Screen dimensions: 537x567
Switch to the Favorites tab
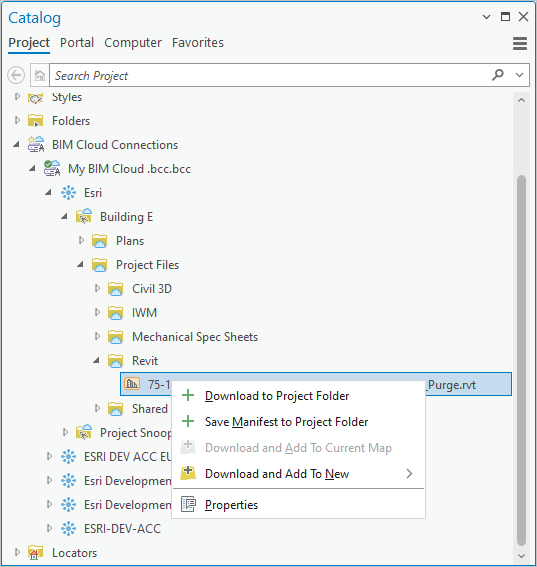198,43
